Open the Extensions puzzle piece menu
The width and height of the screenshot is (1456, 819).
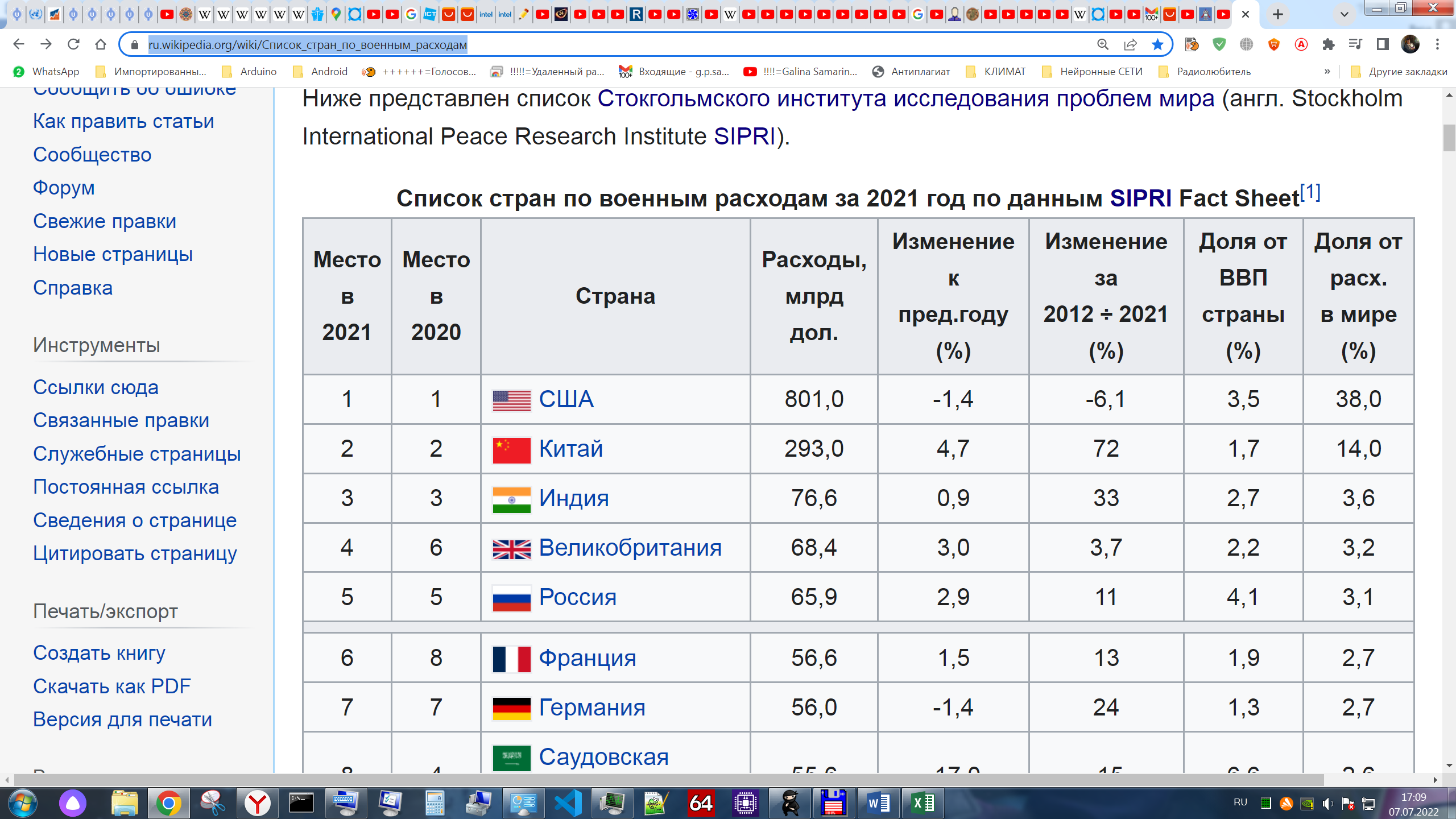[x=1328, y=44]
